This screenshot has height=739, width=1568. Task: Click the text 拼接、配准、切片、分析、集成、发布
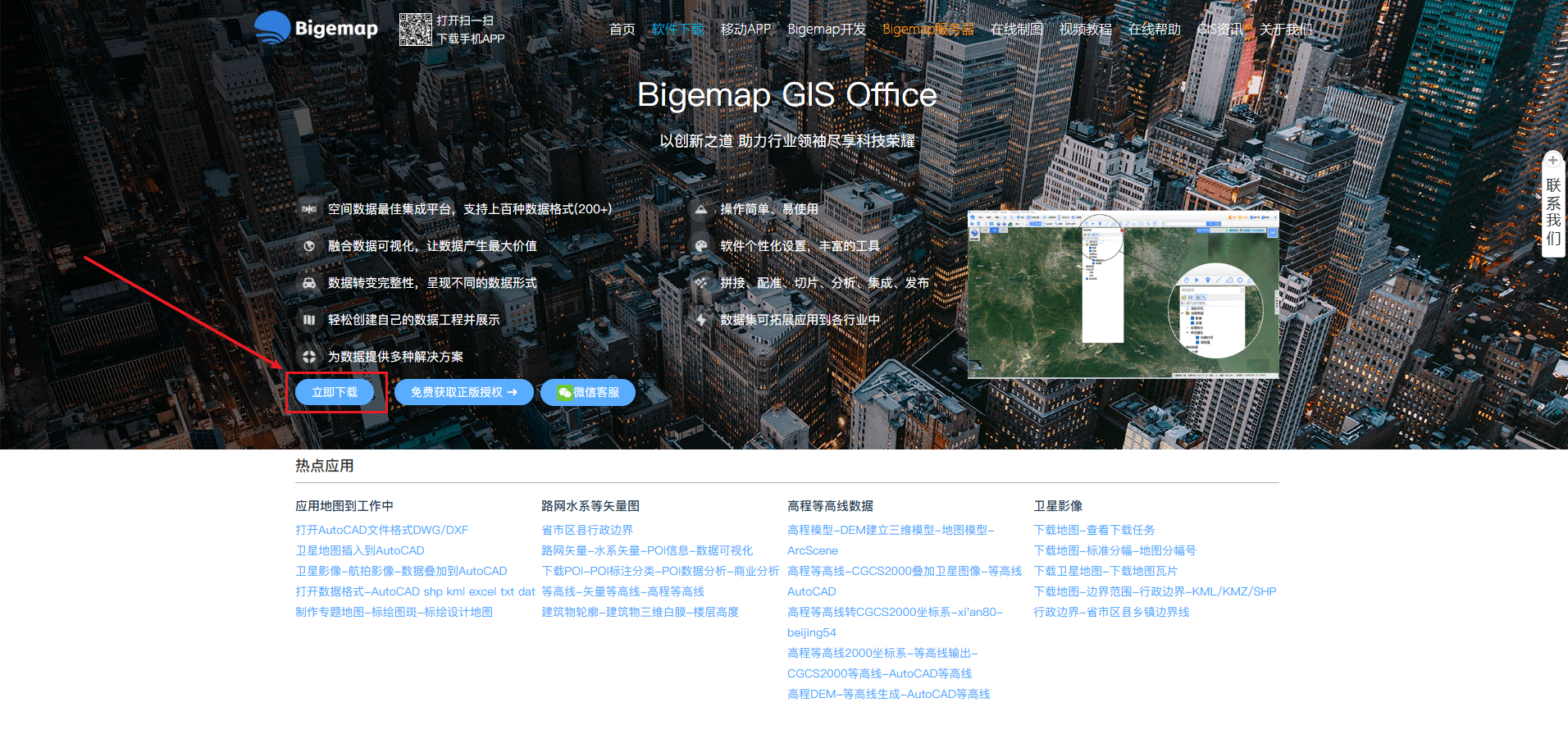click(824, 283)
